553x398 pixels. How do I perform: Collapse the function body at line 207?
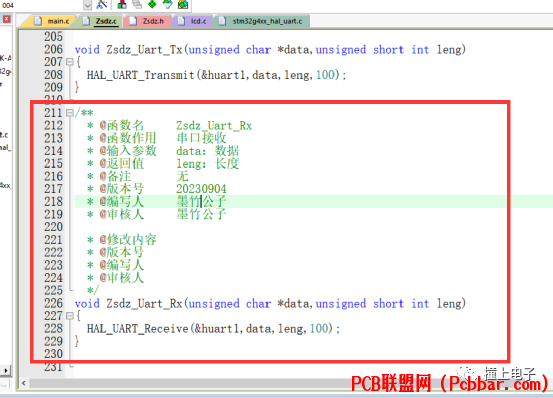pyautogui.click(x=70, y=62)
